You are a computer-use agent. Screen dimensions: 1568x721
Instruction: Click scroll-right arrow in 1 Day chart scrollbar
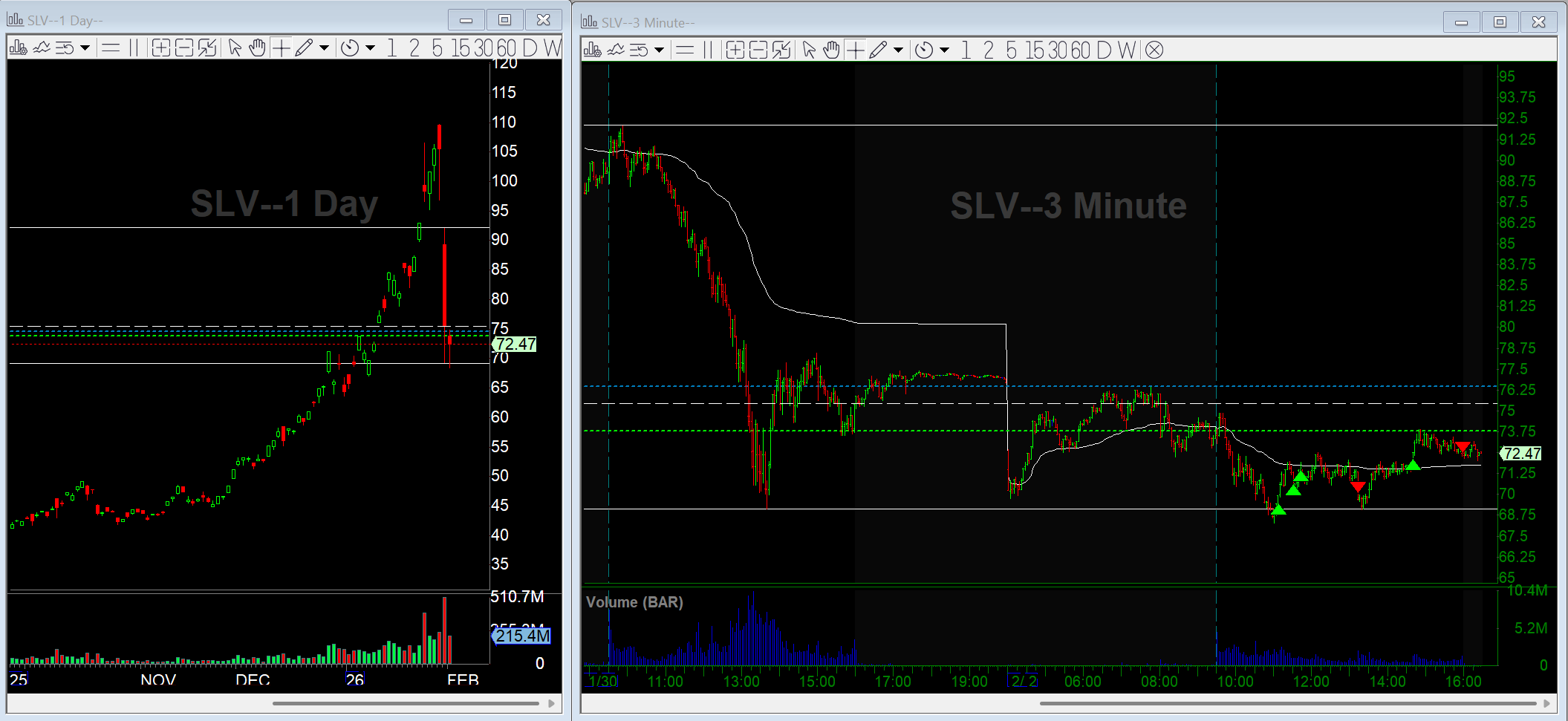[551, 703]
